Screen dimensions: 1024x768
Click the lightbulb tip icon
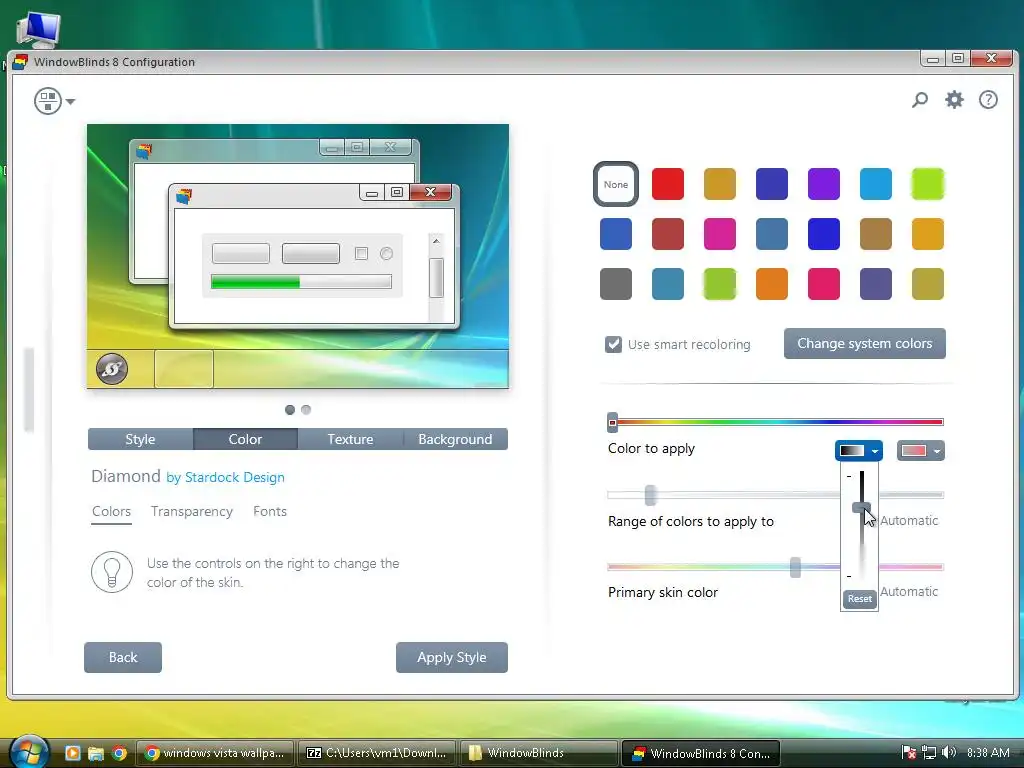[x=112, y=572]
